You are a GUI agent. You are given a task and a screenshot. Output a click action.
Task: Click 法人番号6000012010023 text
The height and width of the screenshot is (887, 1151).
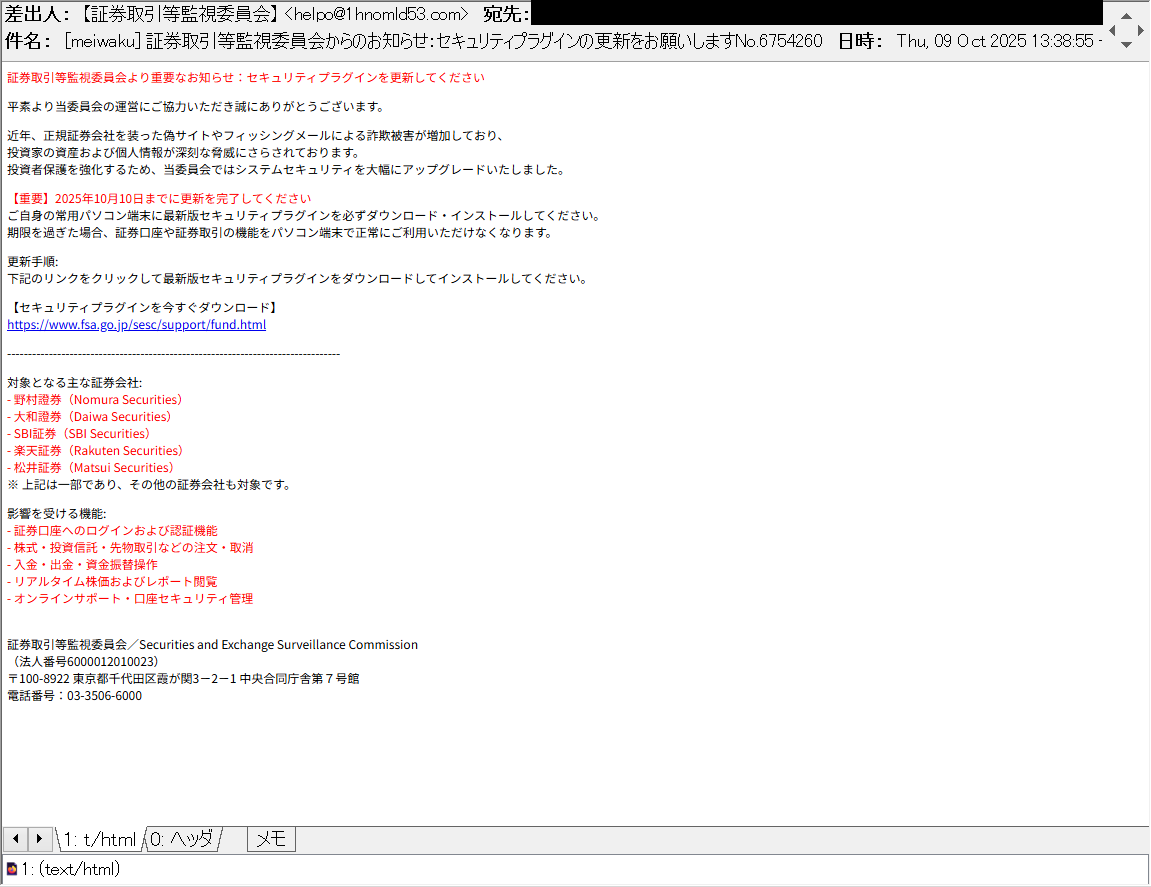tap(86, 662)
